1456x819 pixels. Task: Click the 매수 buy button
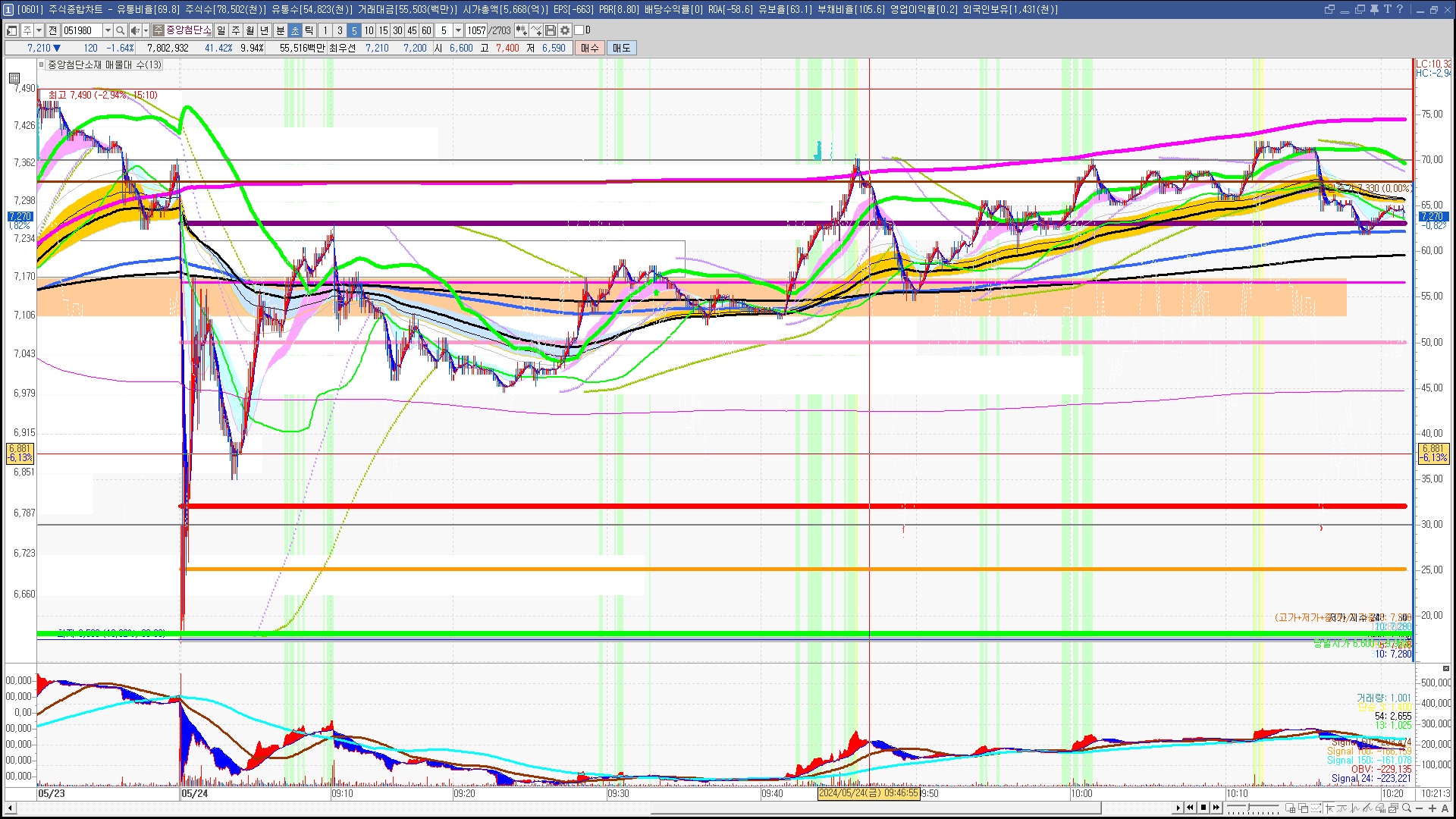(x=590, y=48)
